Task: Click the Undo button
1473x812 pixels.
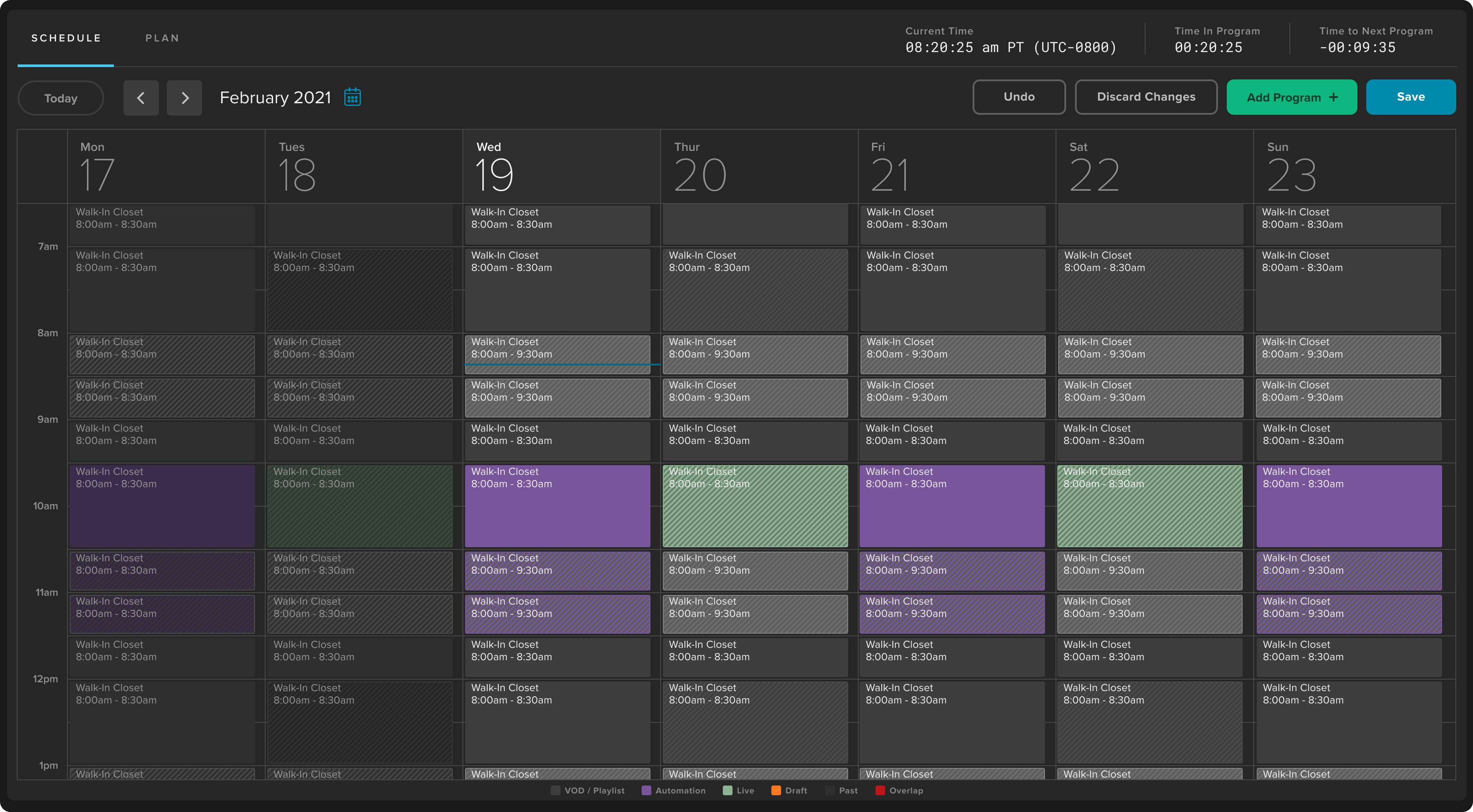Action: click(1019, 97)
